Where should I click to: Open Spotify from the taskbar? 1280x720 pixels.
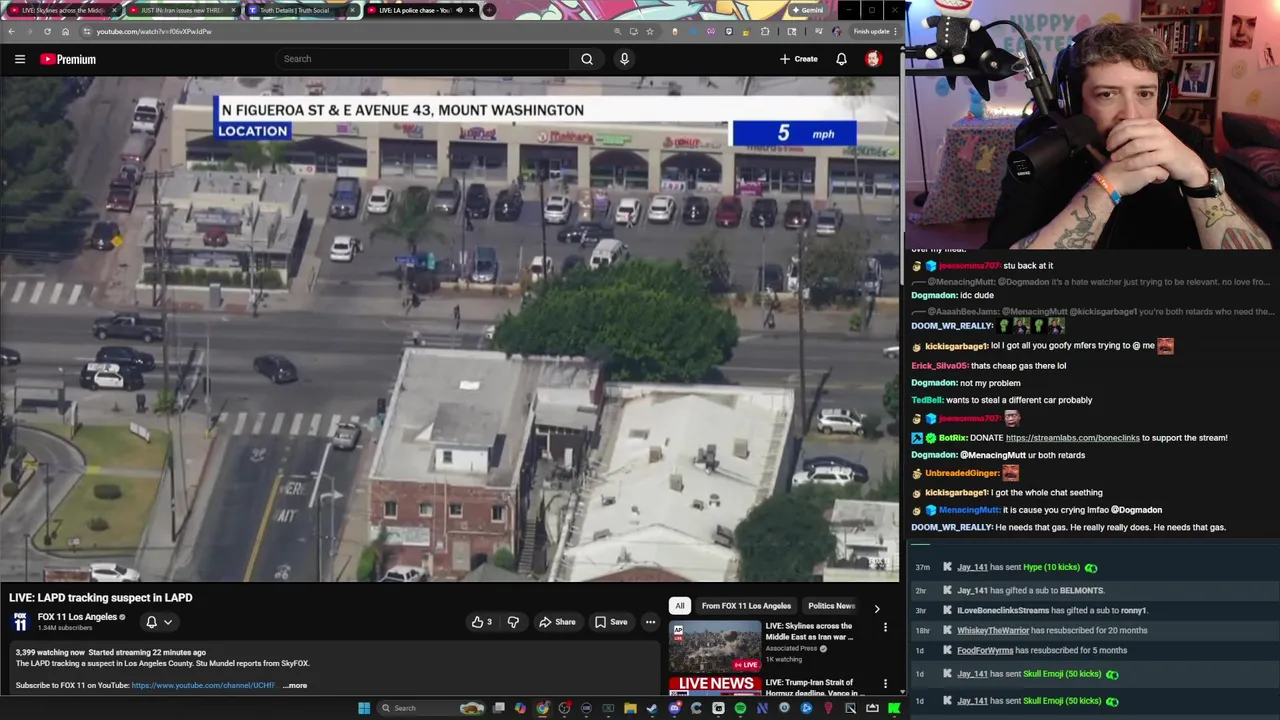point(740,708)
